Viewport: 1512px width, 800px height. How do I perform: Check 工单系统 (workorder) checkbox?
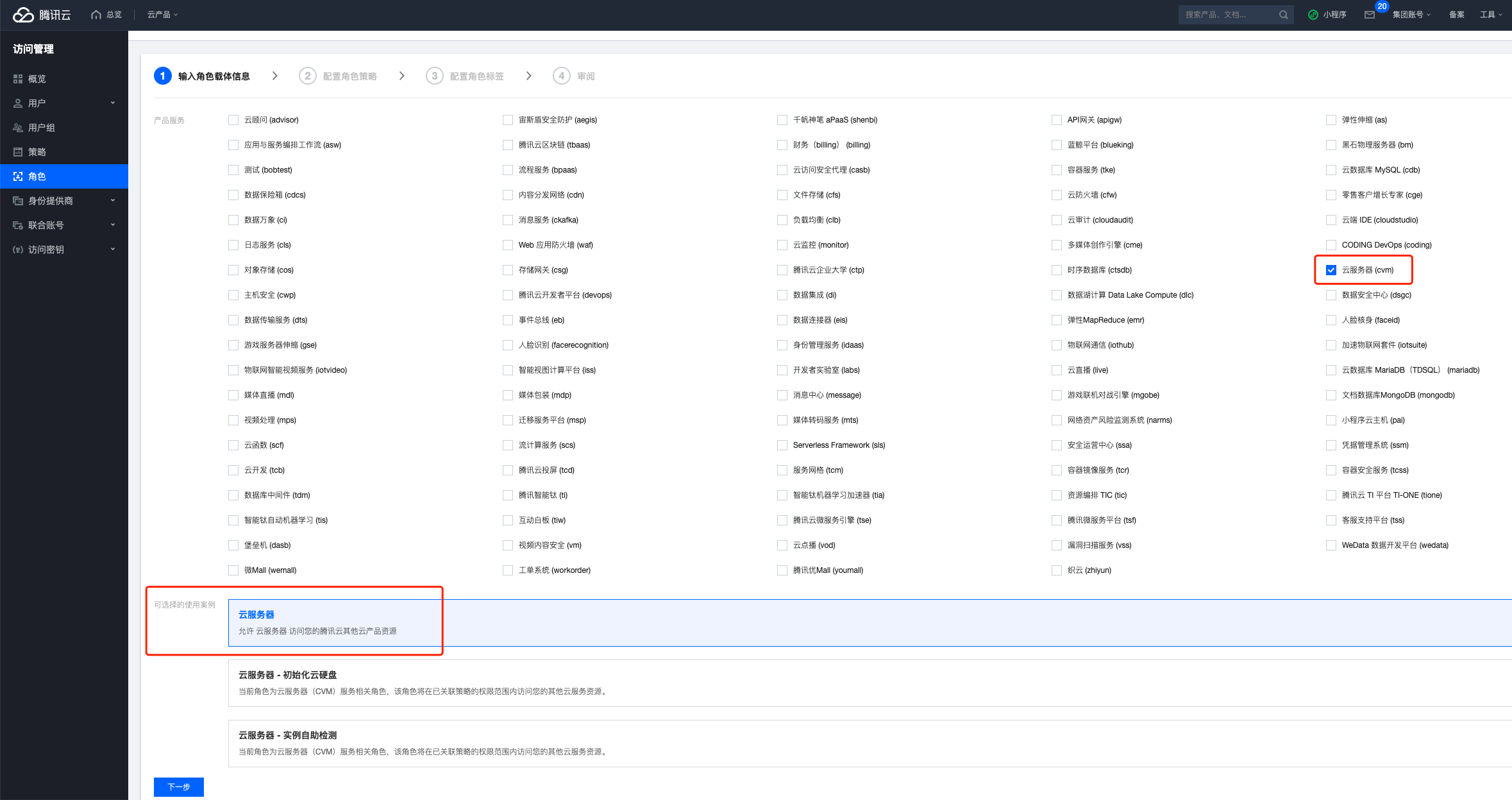pos(508,570)
